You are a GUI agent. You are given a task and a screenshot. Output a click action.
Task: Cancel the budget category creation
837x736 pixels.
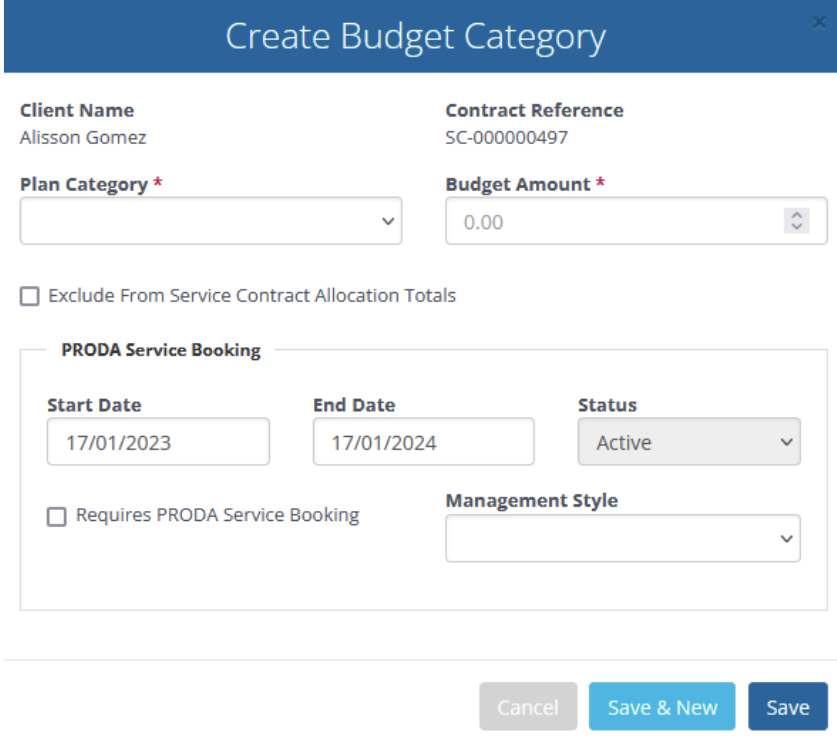pyautogui.click(x=528, y=707)
